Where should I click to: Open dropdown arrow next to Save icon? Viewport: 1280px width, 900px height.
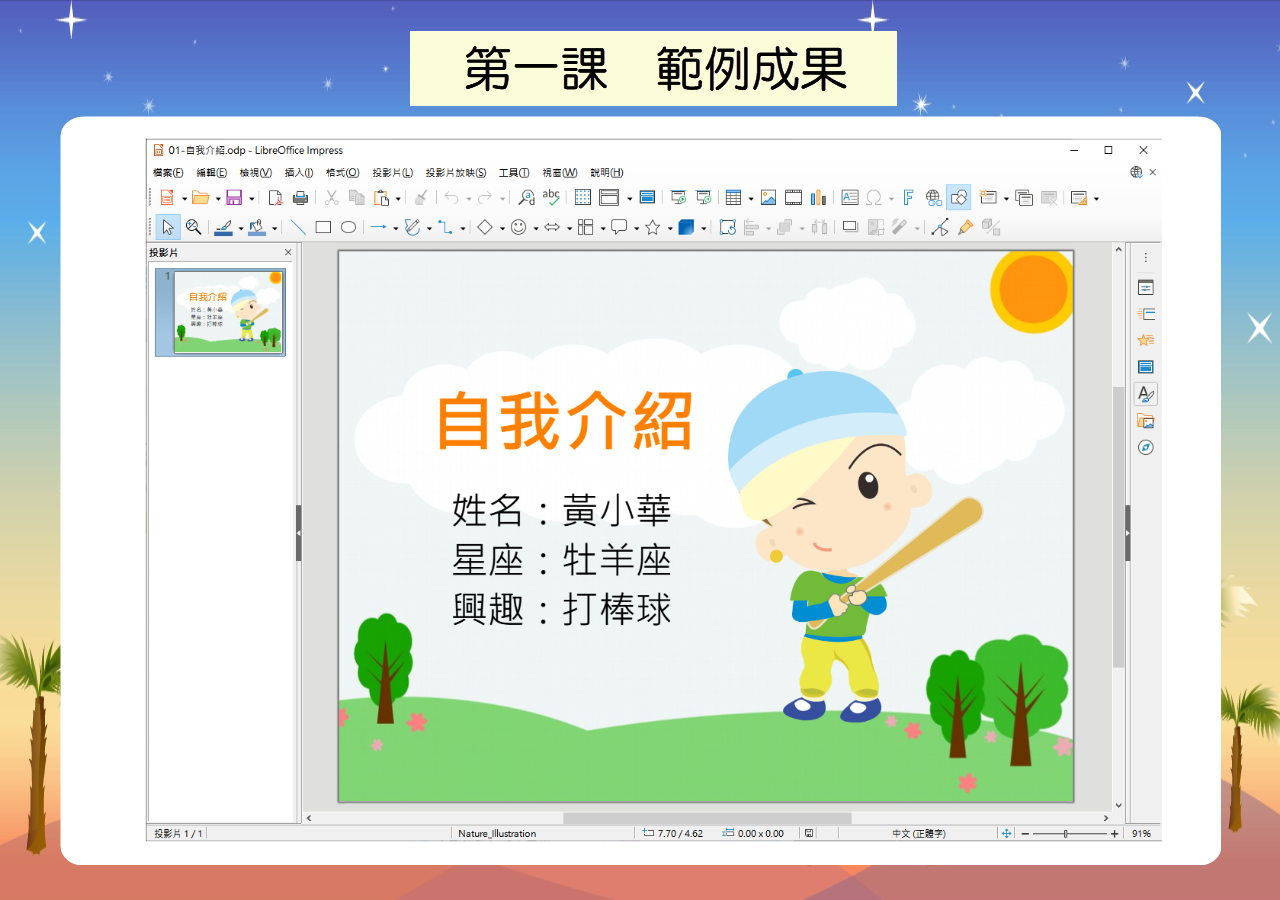click(251, 199)
